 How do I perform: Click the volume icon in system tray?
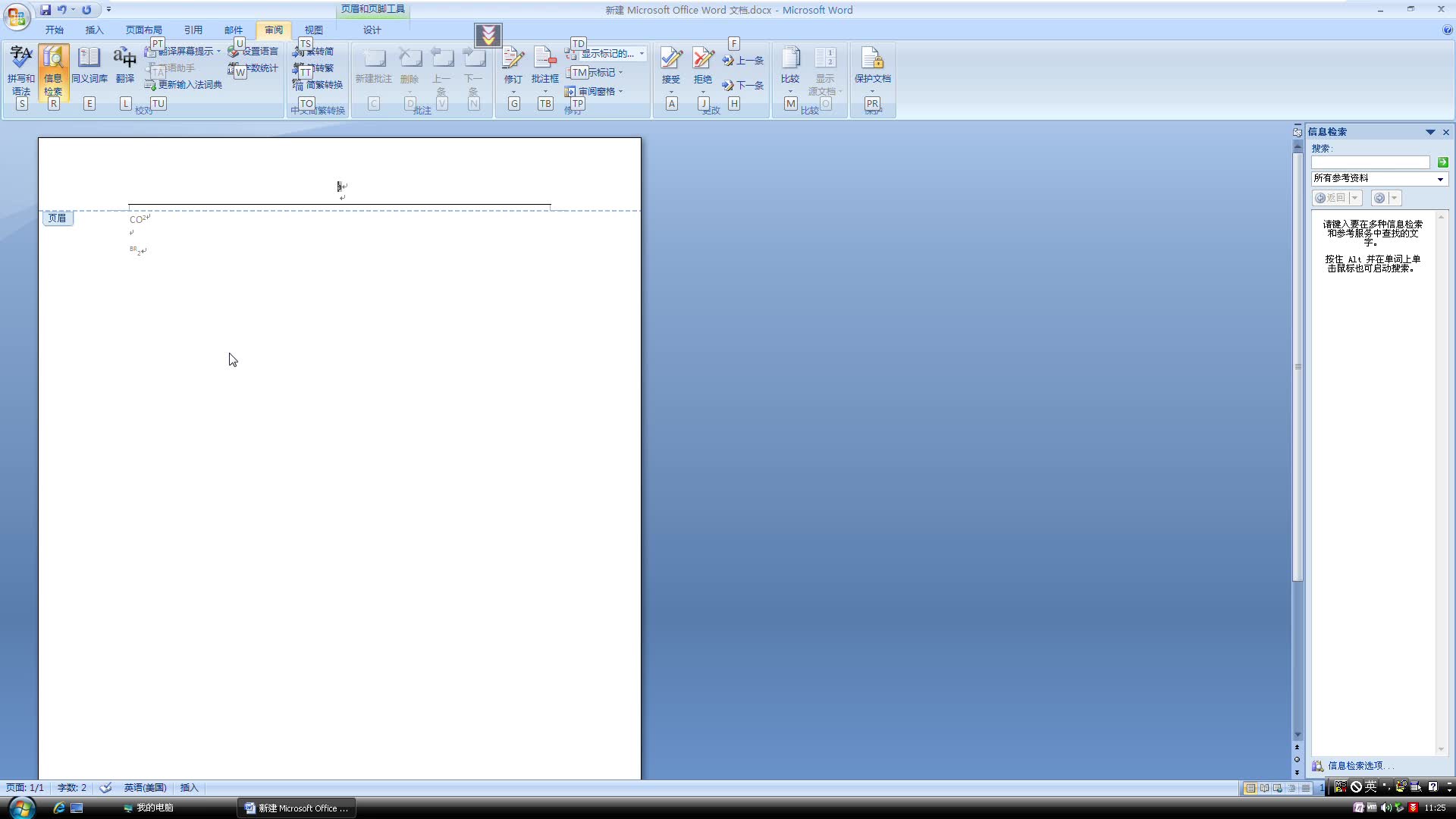click(1386, 808)
